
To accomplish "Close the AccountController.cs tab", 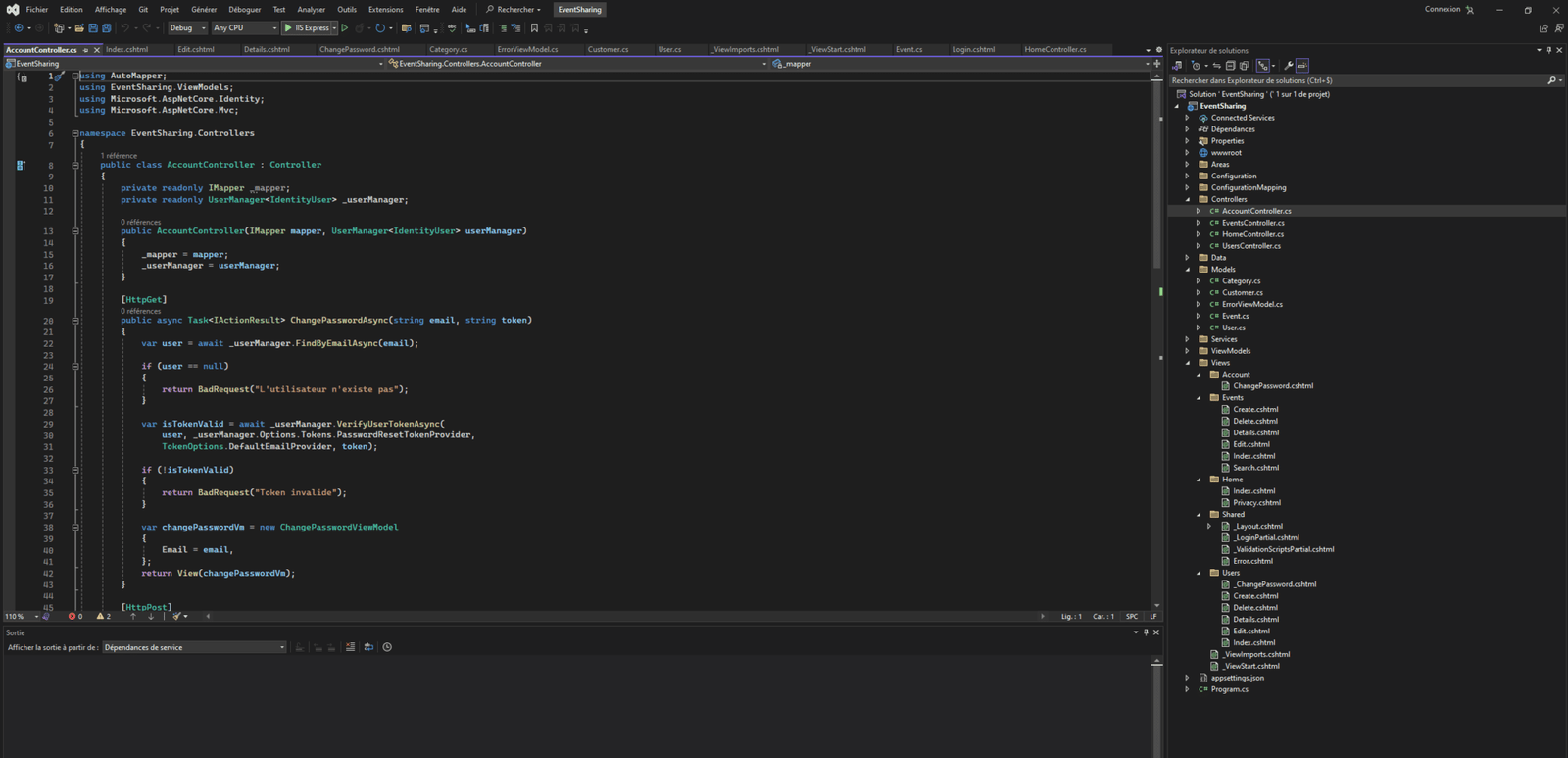I will (x=97, y=50).
